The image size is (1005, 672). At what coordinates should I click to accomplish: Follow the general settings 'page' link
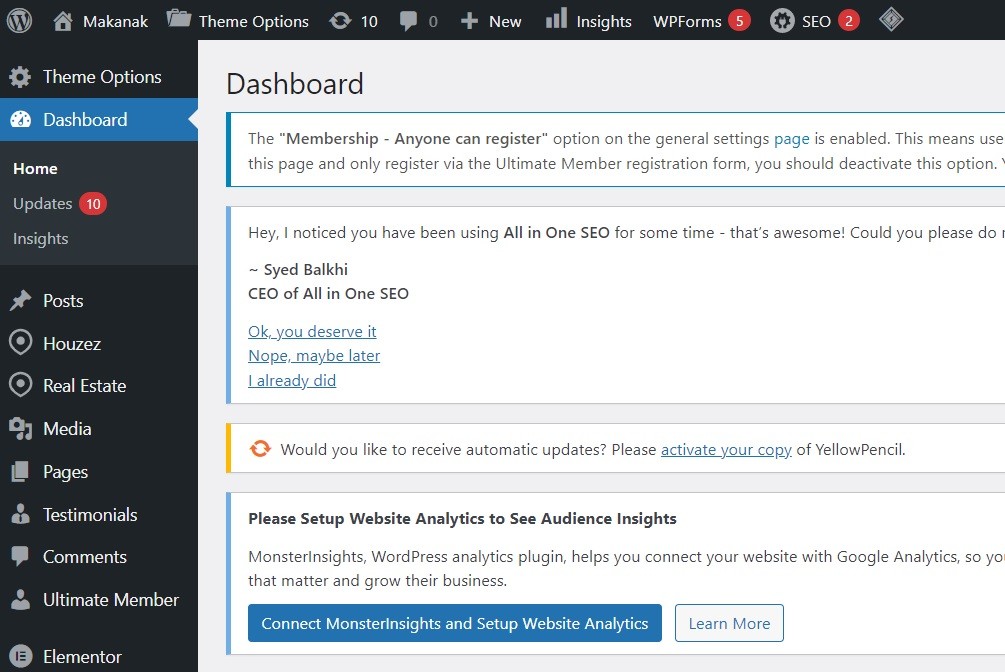792,139
